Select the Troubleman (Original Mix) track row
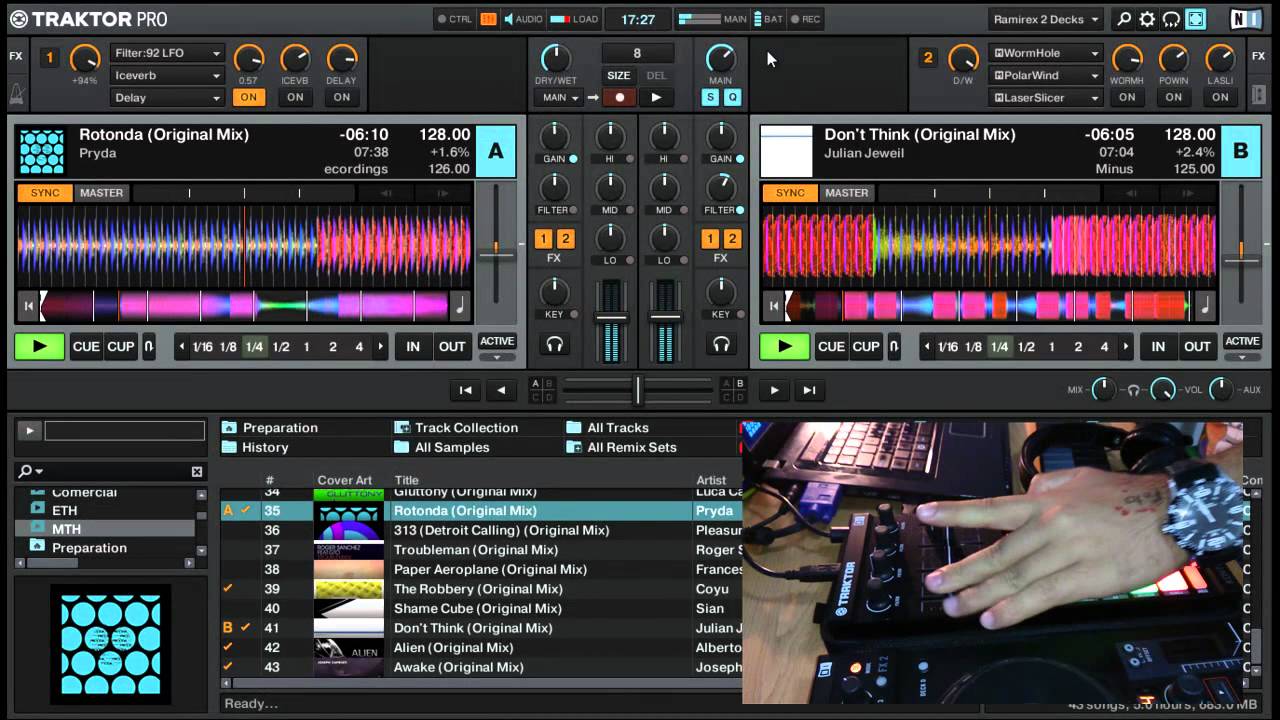 point(481,550)
